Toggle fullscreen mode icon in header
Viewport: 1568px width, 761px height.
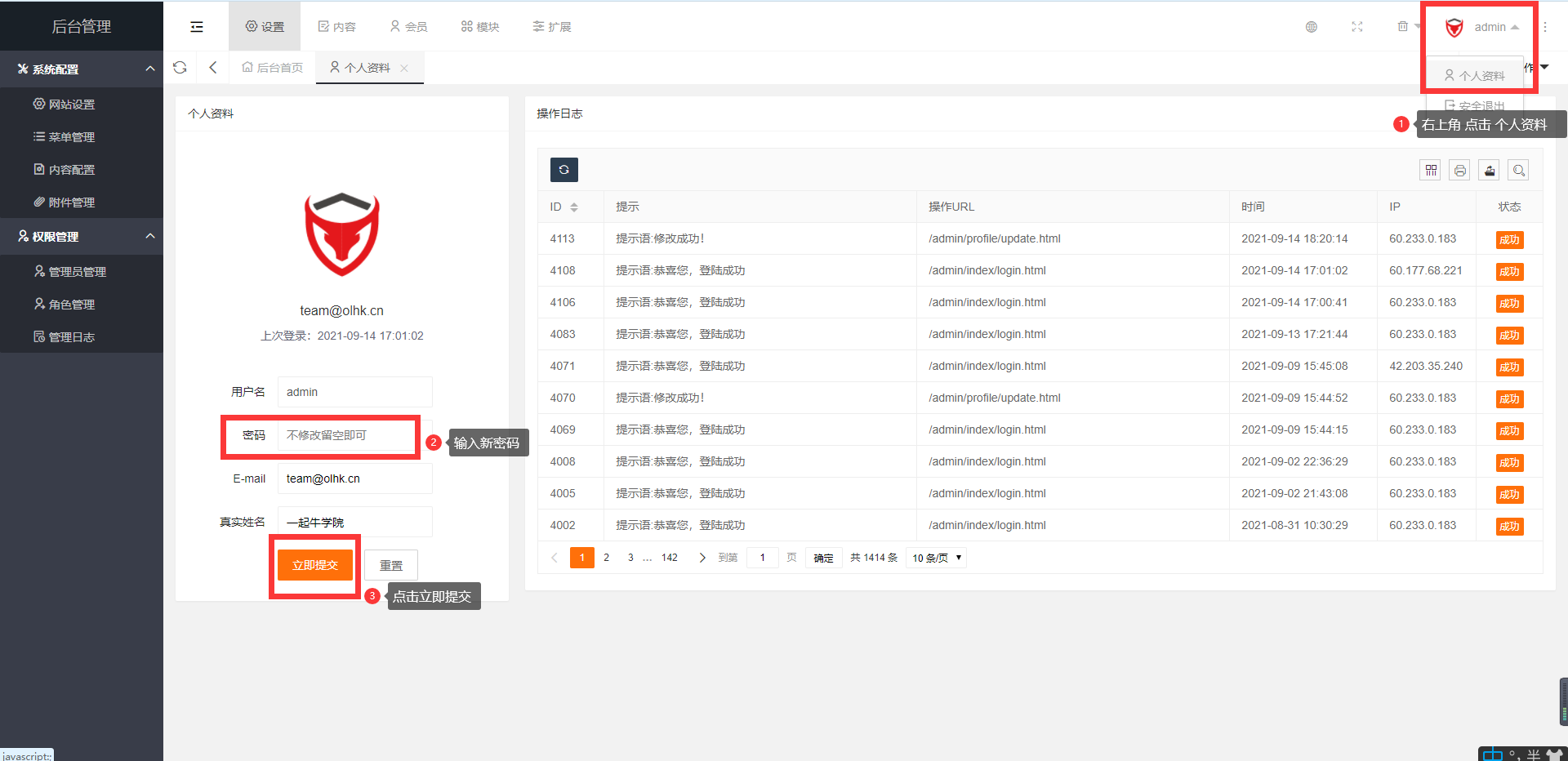(x=1357, y=27)
